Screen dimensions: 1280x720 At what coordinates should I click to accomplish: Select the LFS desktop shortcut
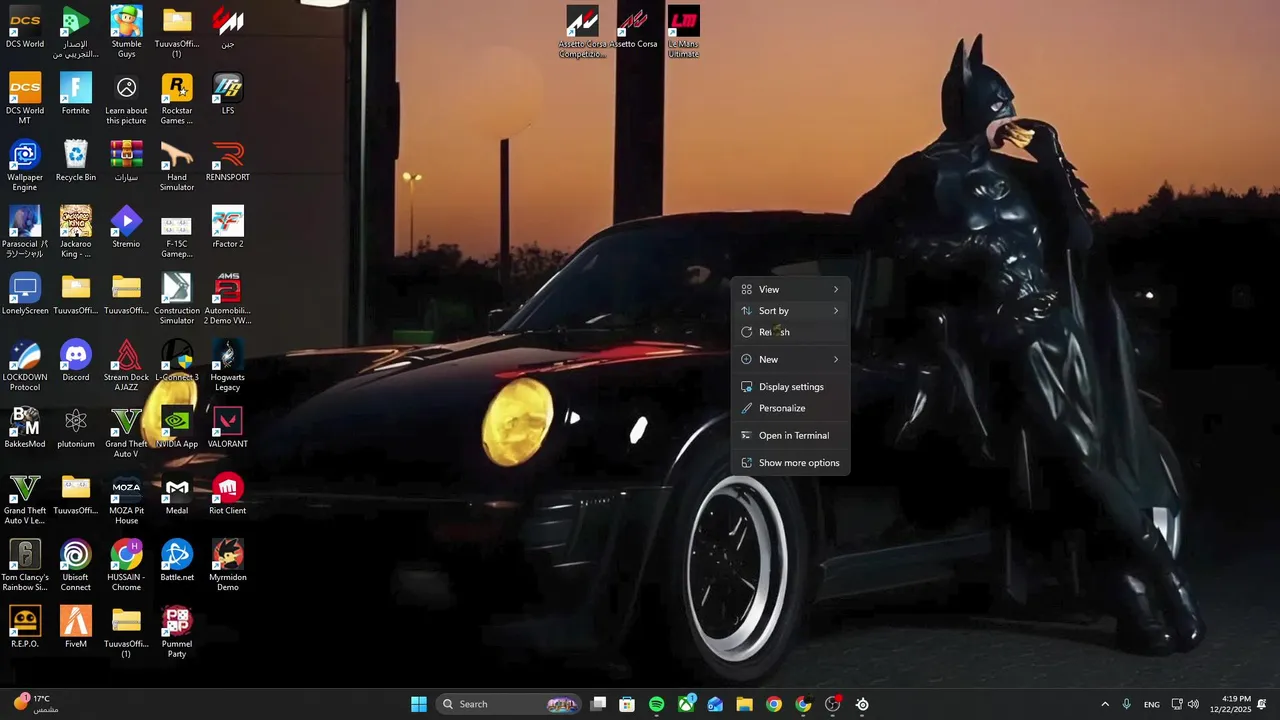(x=228, y=94)
